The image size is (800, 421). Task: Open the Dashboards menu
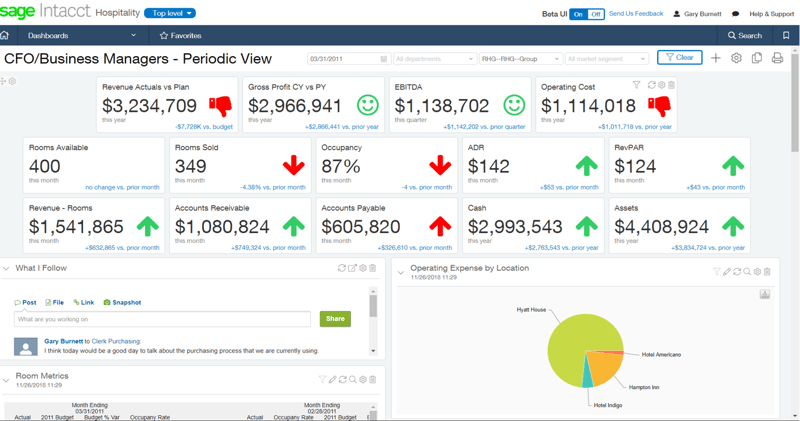point(82,35)
